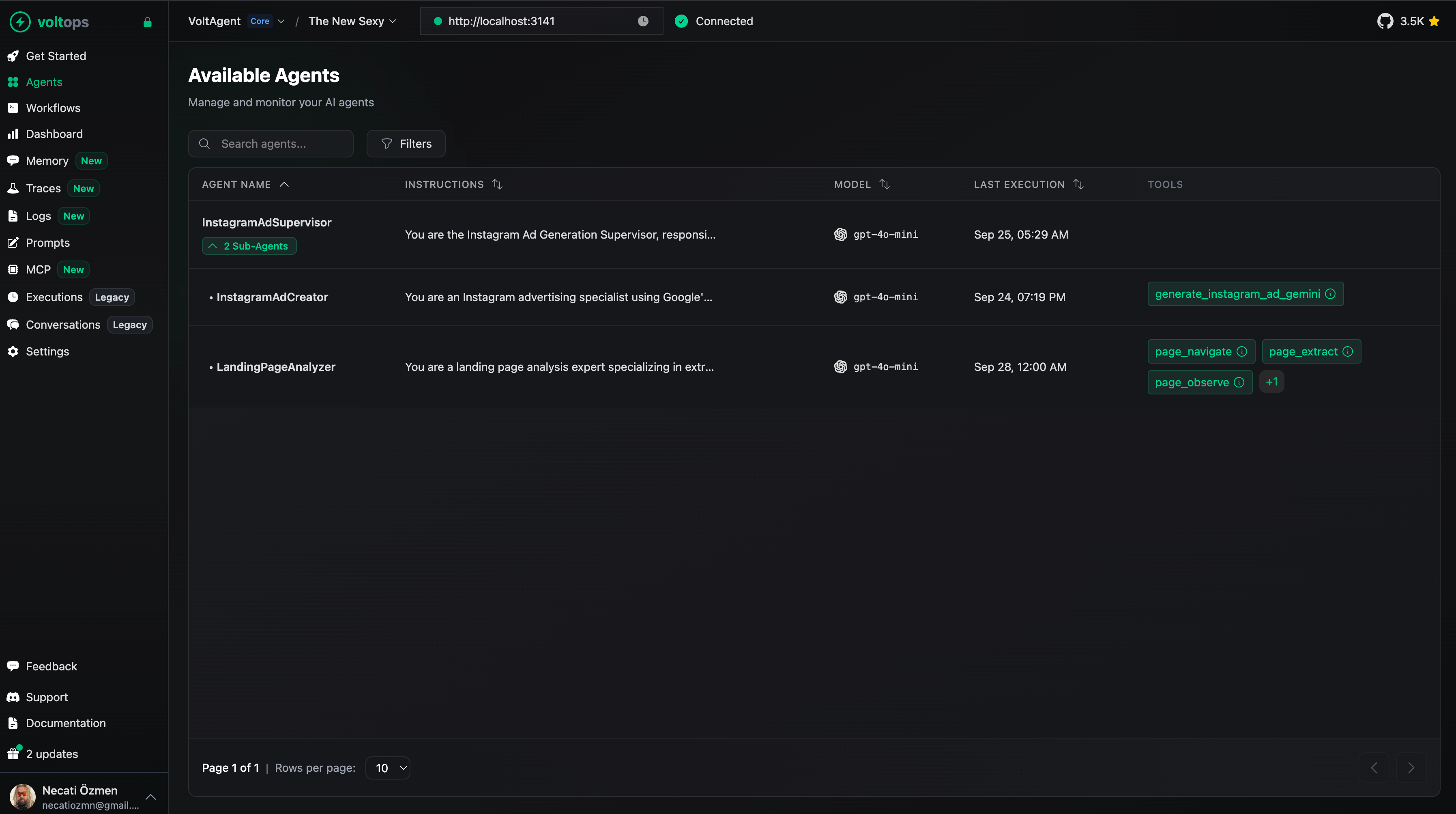Open Traces in the sidebar
Viewport: 1456px width, 814px height.
pos(43,188)
